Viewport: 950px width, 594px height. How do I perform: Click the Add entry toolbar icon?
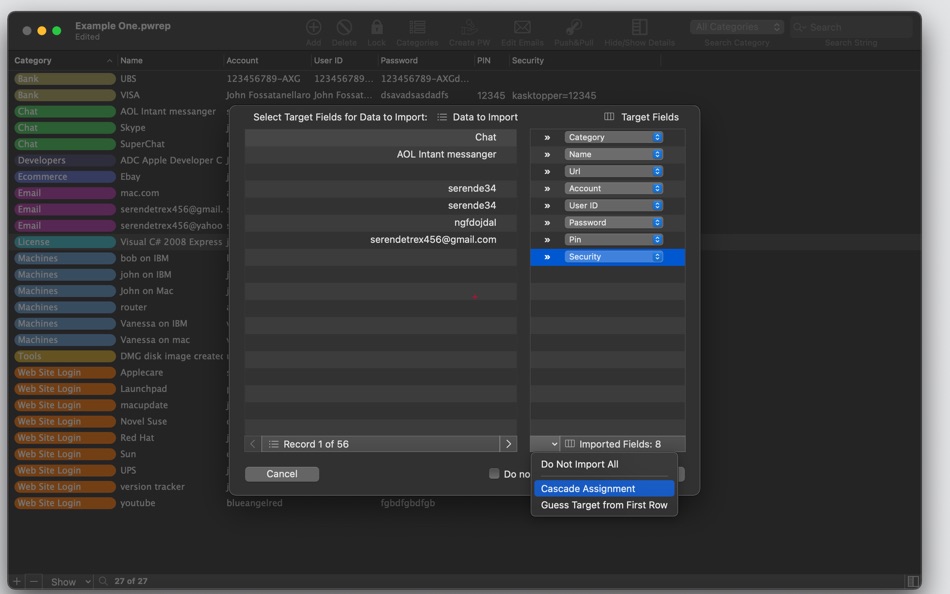click(313, 27)
